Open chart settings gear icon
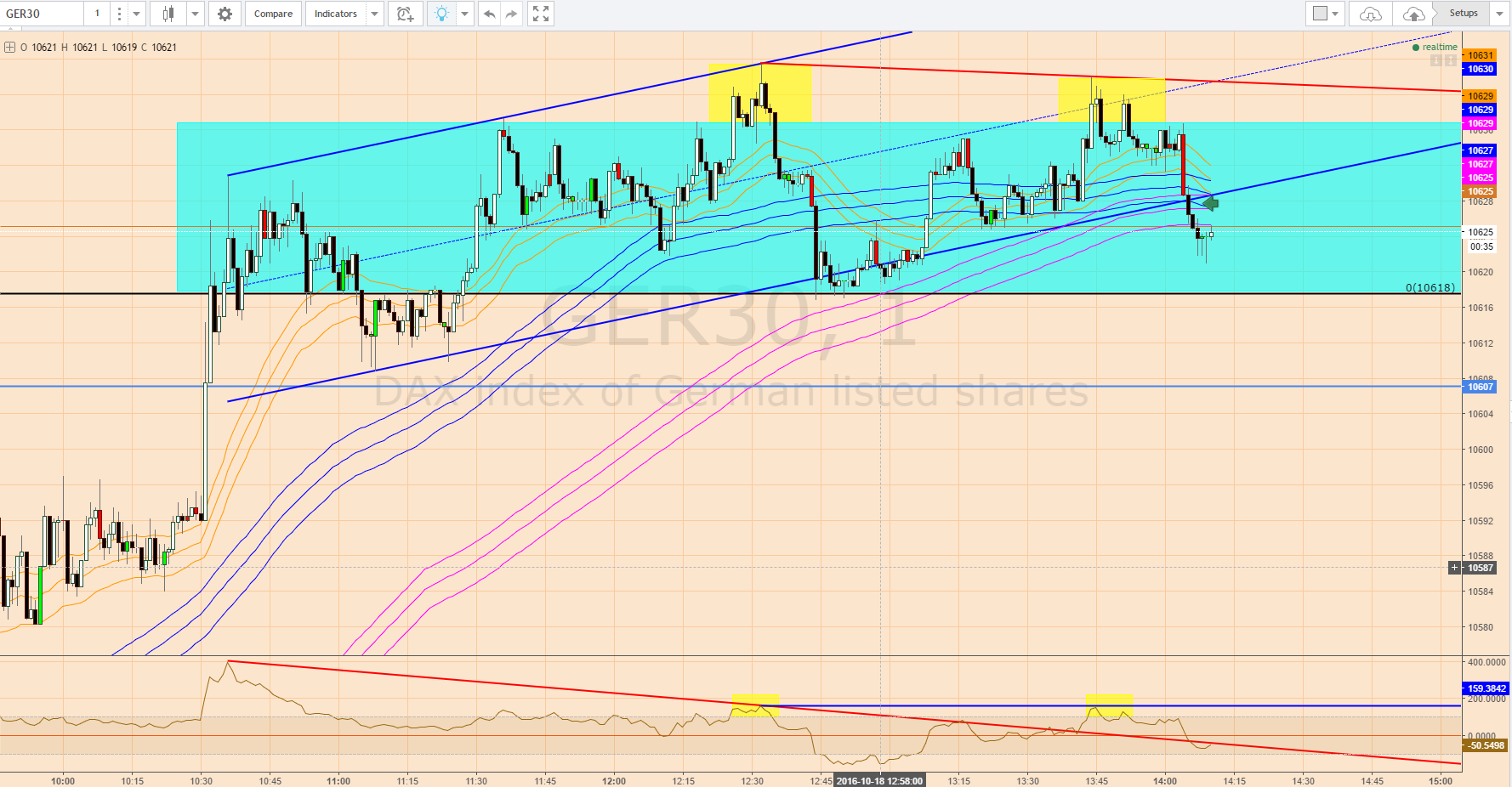The width and height of the screenshot is (1512, 787). coord(225,14)
